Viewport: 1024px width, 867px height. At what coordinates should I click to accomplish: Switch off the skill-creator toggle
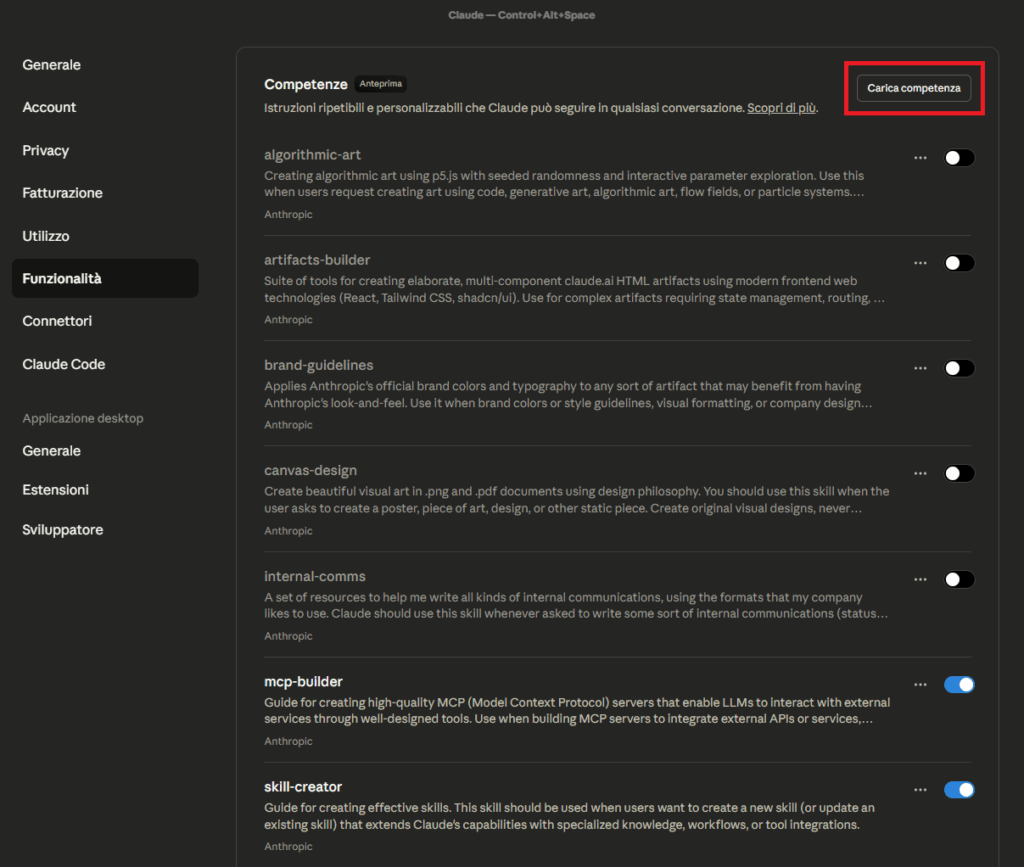(959, 790)
